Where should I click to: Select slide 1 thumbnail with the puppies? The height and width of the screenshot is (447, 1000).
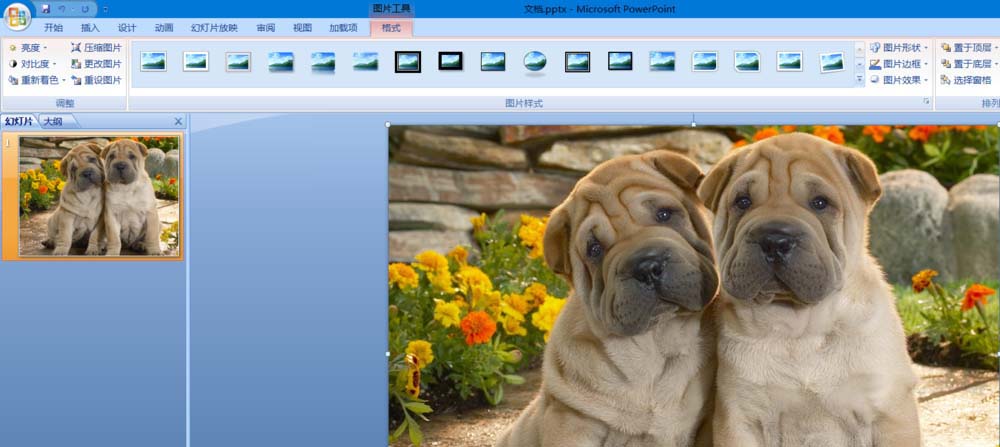(x=99, y=196)
